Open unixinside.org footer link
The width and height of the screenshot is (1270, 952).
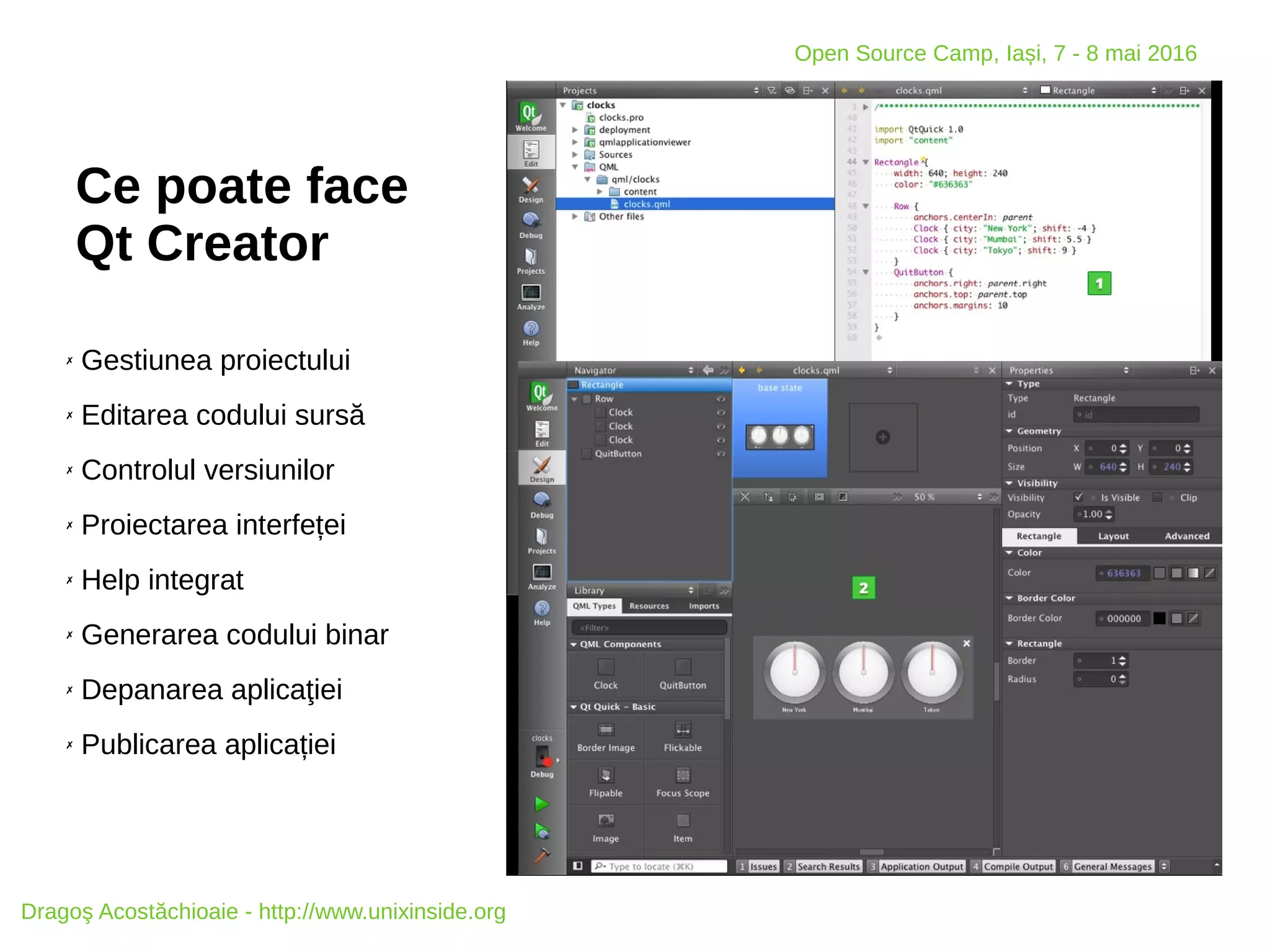382,912
